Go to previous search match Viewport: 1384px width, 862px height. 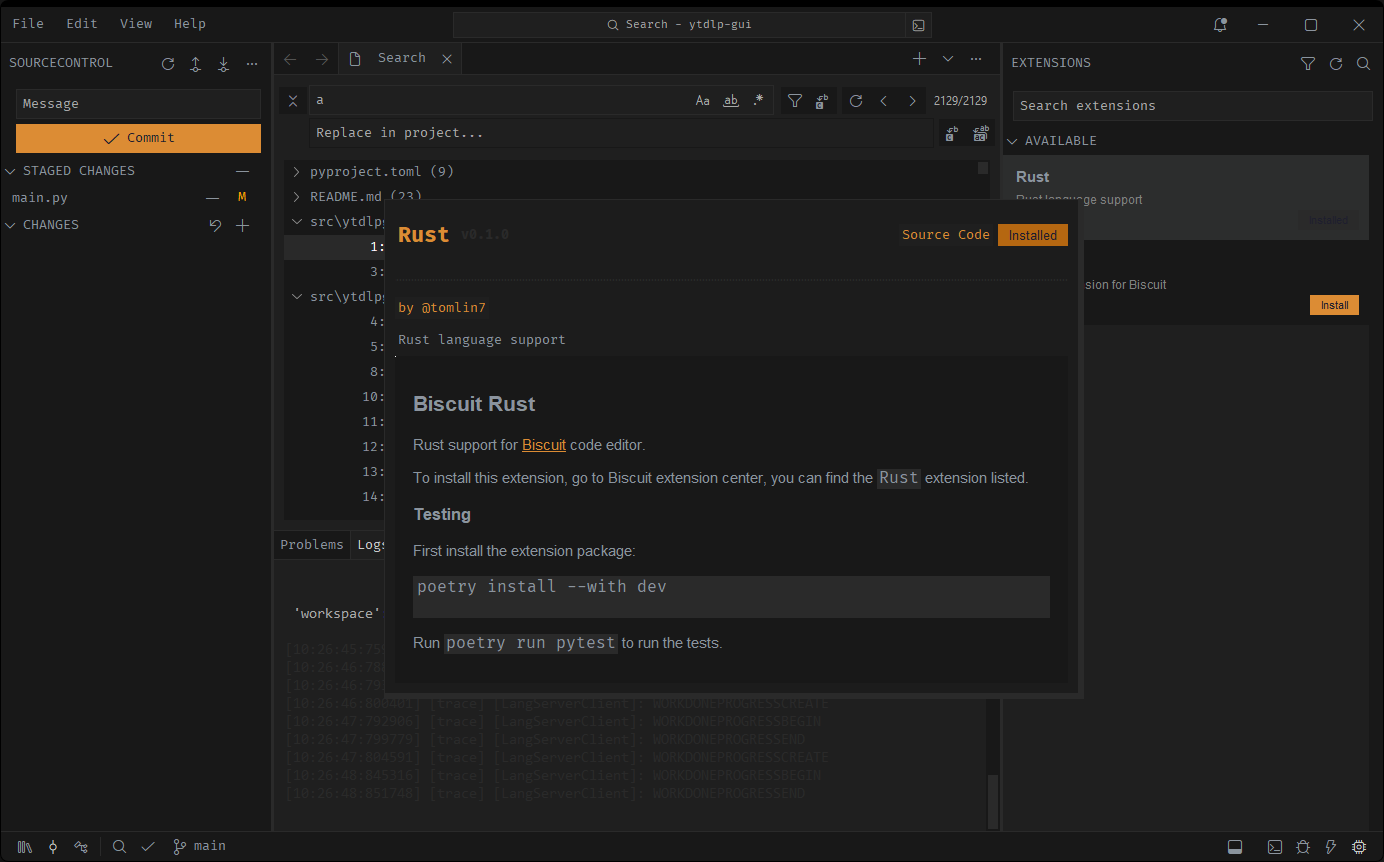point(884,100)
